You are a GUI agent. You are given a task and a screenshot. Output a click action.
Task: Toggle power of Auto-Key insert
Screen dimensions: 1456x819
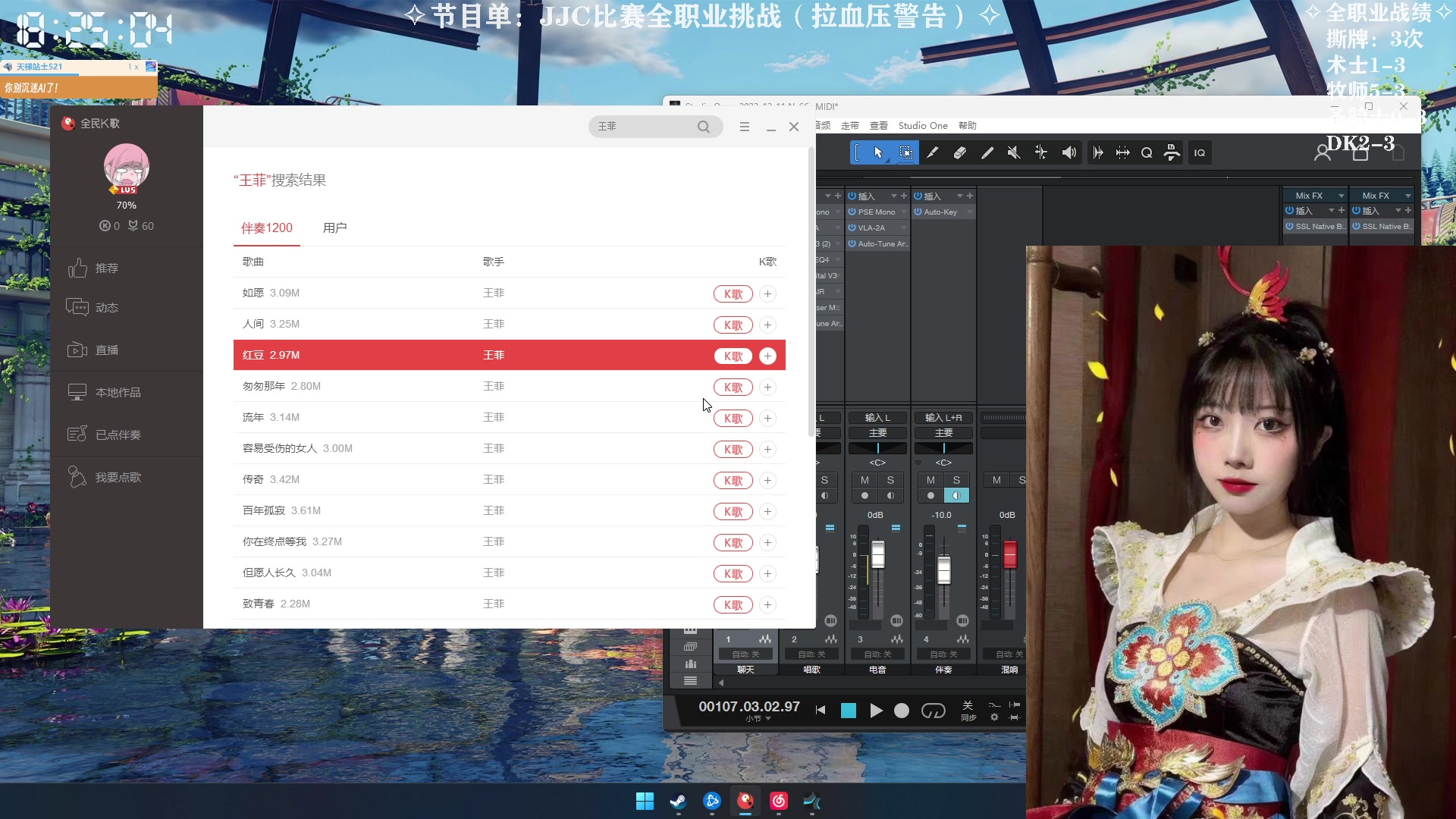point(918,212)
